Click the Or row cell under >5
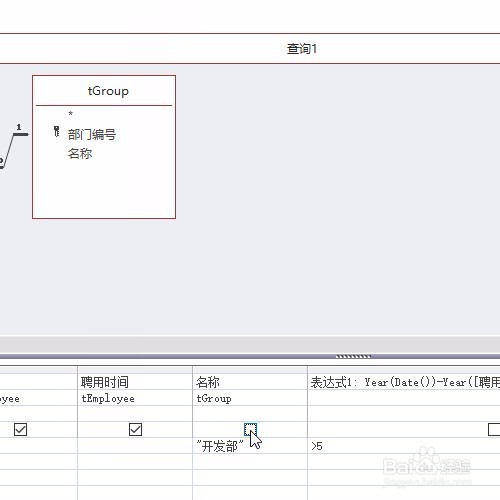This screenshot has height=500, width=500. [x=404, y=462]
